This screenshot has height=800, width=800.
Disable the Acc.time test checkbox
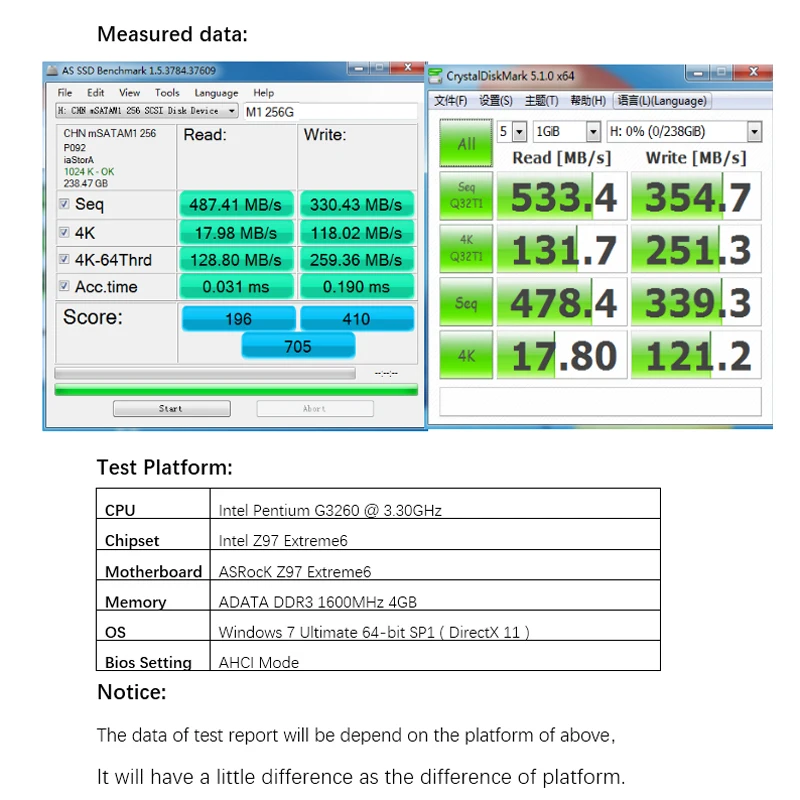pos(64,286)
